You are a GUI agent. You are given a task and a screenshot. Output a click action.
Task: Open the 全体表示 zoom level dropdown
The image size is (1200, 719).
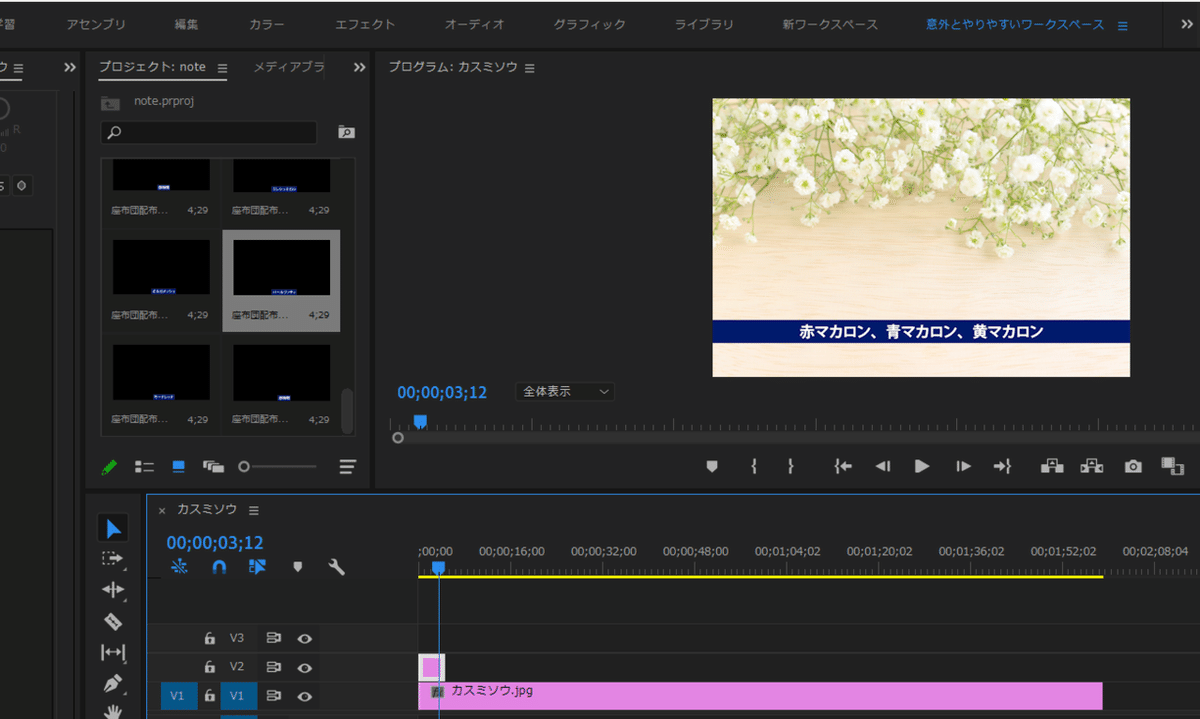[565, 392]
